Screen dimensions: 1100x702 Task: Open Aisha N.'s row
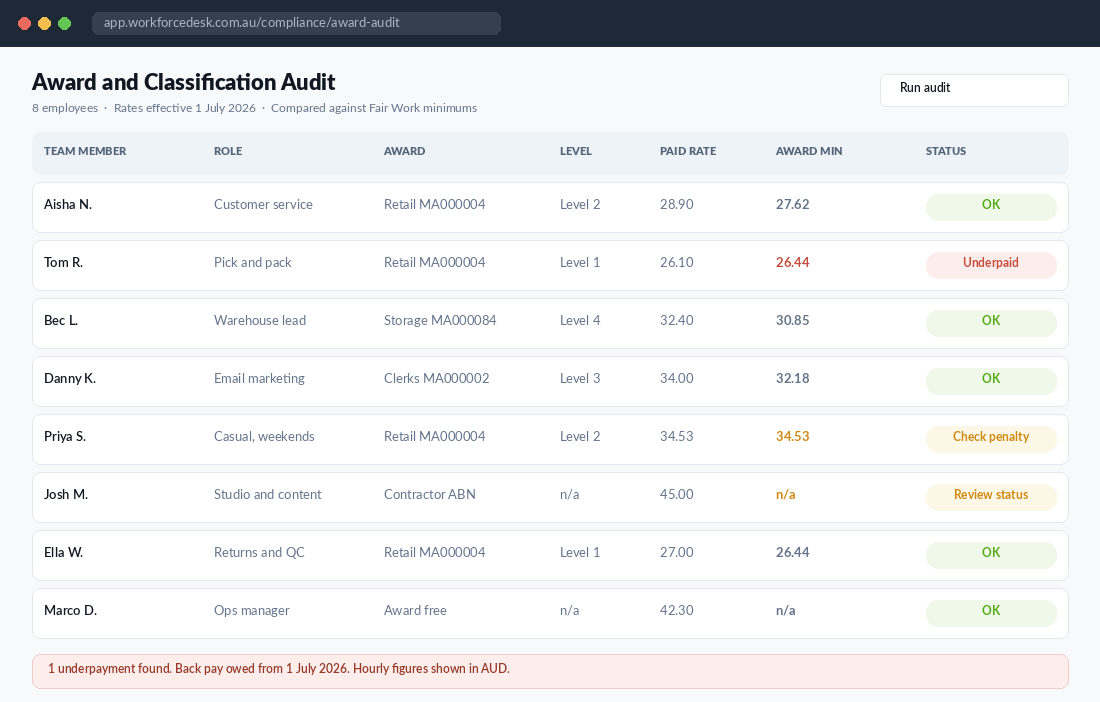(x=550, y=207)
